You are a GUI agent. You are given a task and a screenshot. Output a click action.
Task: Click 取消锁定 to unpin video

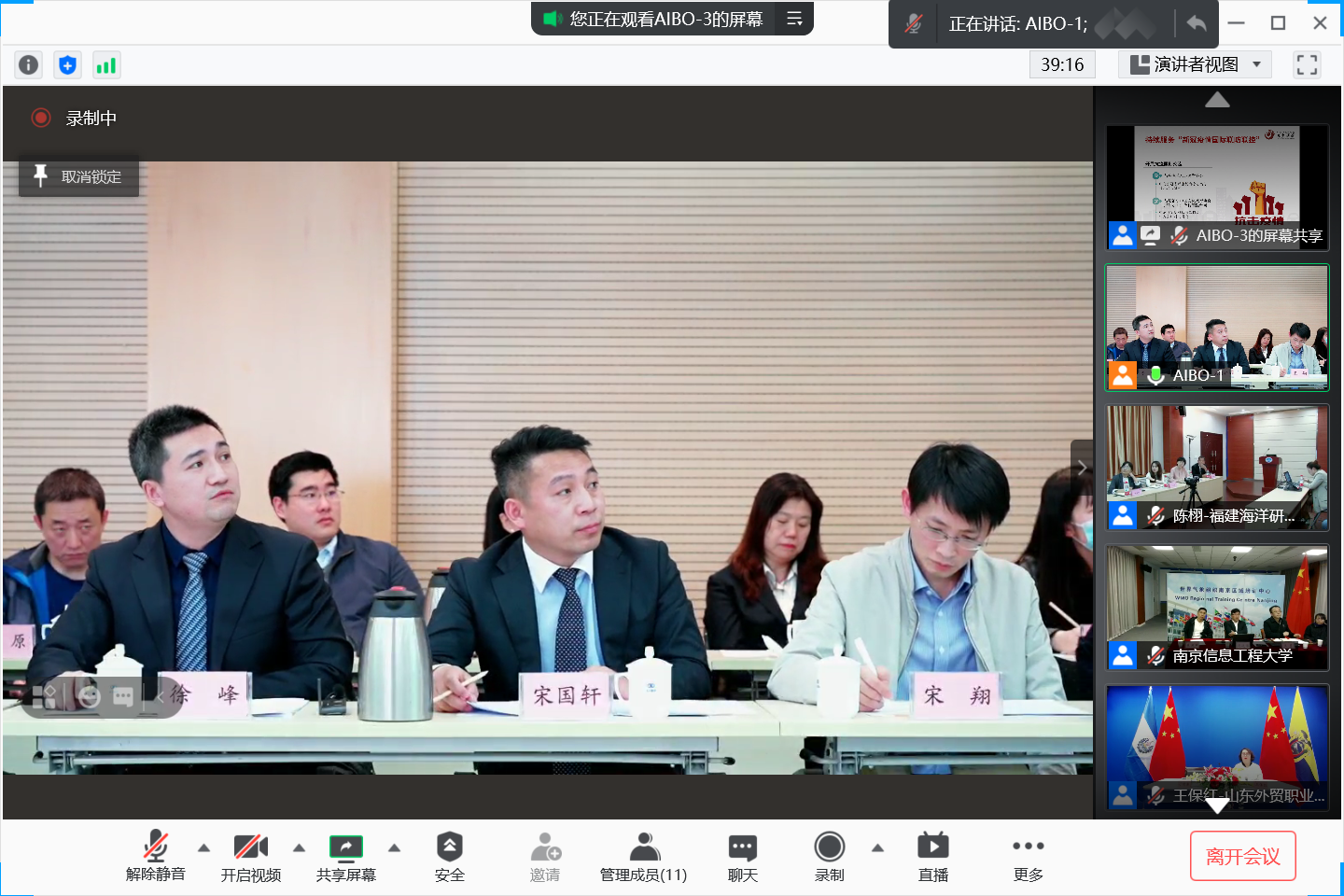point(79,176)
